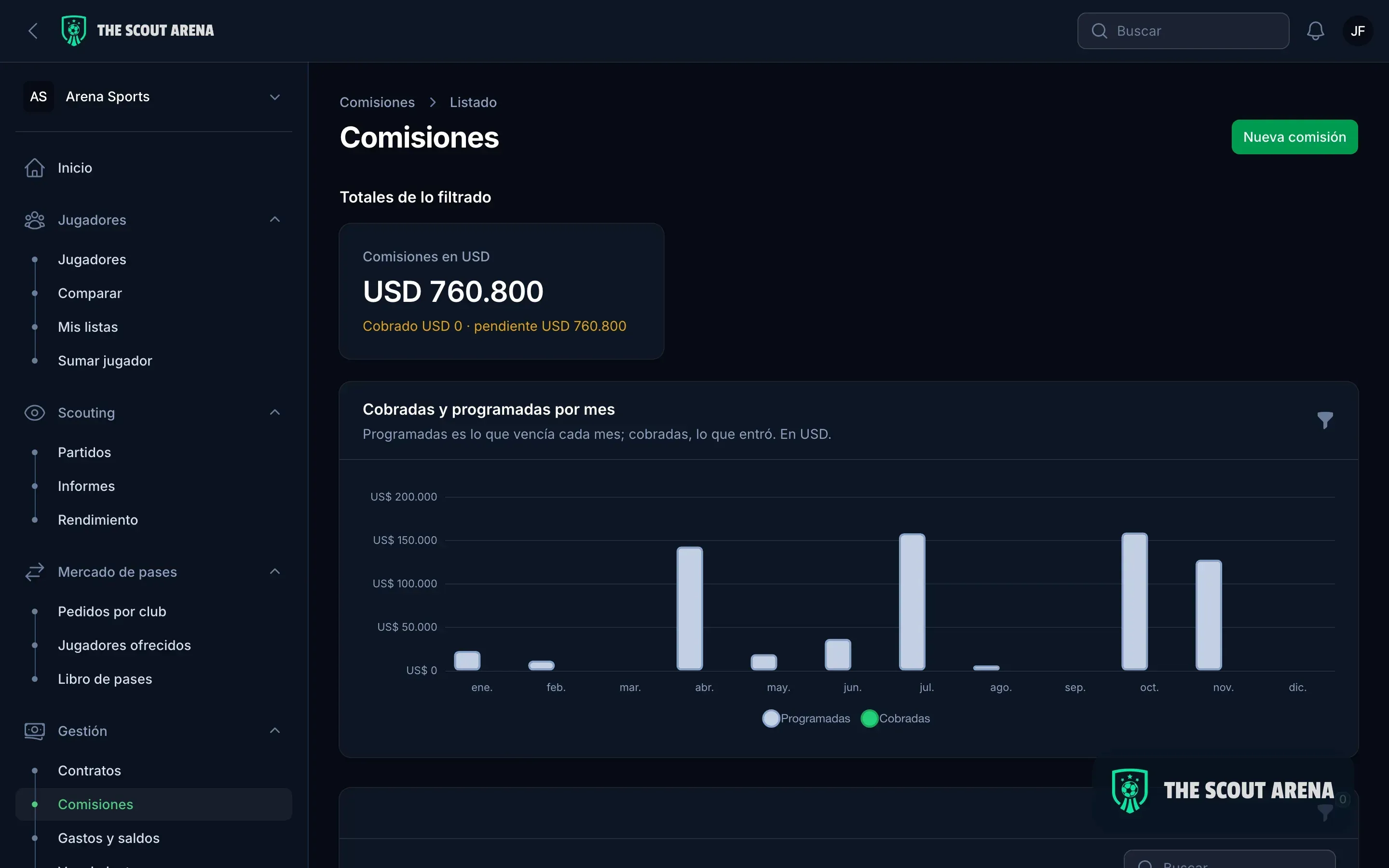
Task: Open Informes under Scouting
Action: tap(154, 486)
